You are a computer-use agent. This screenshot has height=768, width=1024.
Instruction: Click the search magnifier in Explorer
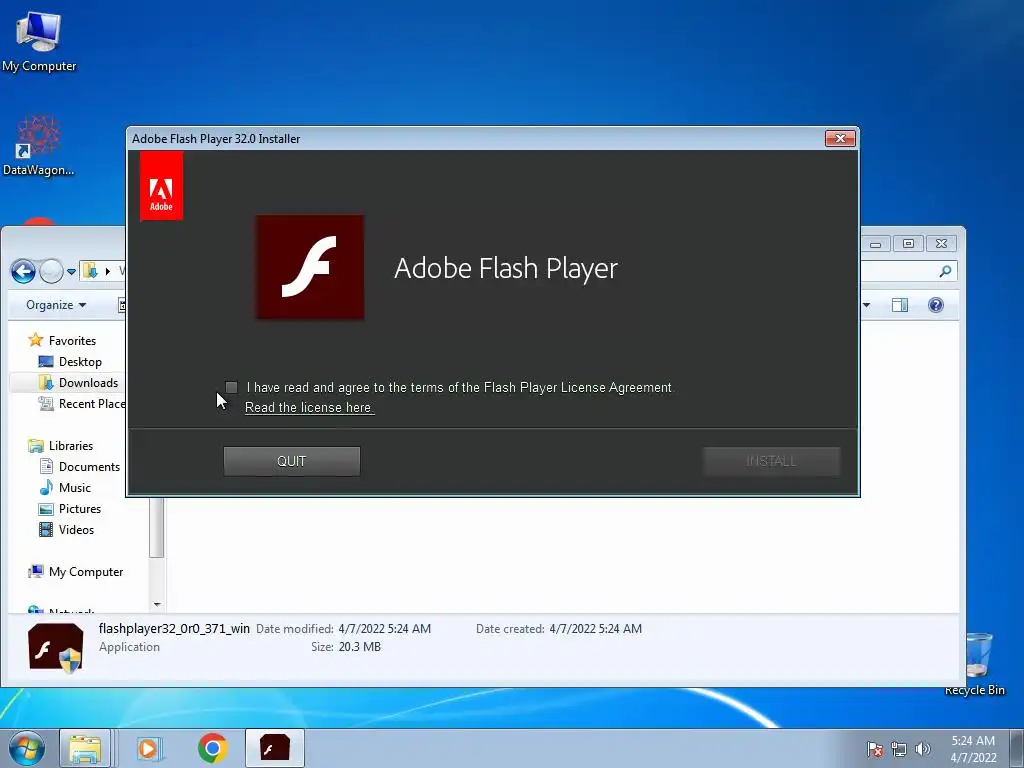[944, 271]
